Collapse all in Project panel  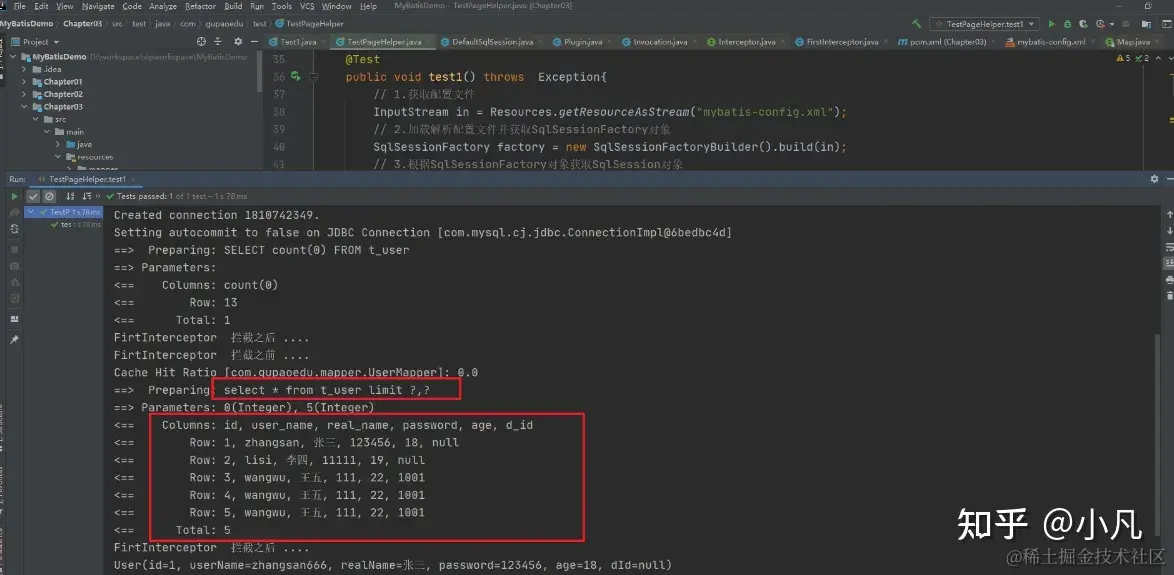218,42
